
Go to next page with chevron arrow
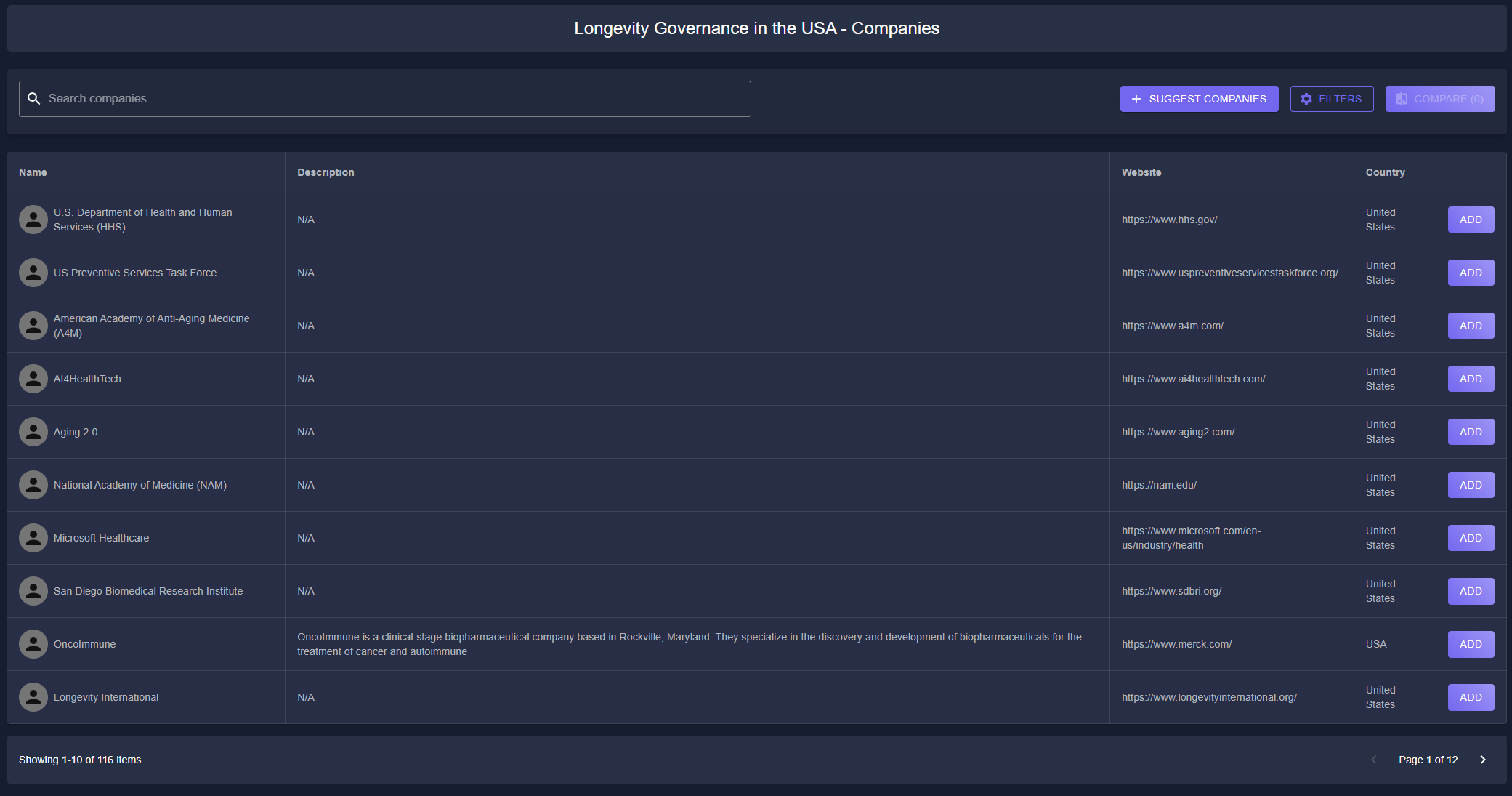point(1483,760)
